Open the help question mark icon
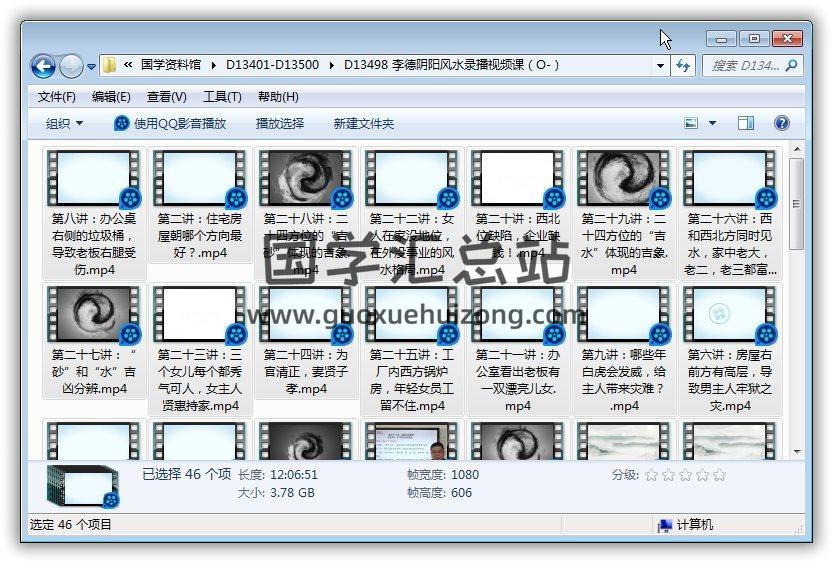Screen dimensions: 833x563 (x=781, y=123)
